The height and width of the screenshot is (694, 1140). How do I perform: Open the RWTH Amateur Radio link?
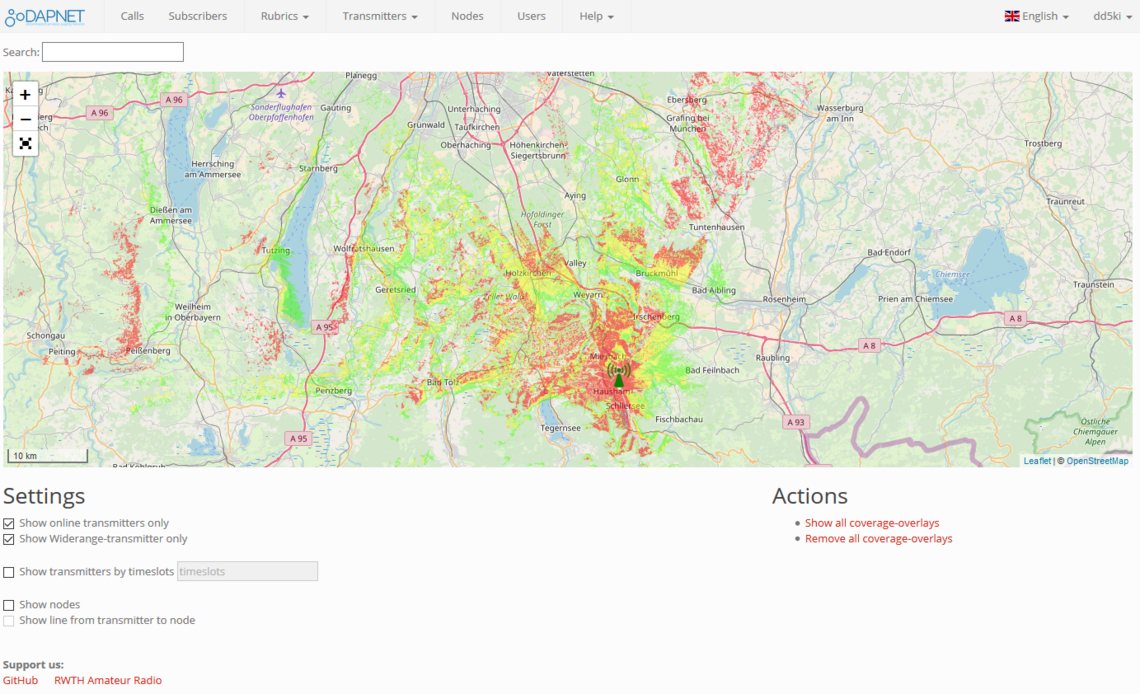[x=108, y=681]
